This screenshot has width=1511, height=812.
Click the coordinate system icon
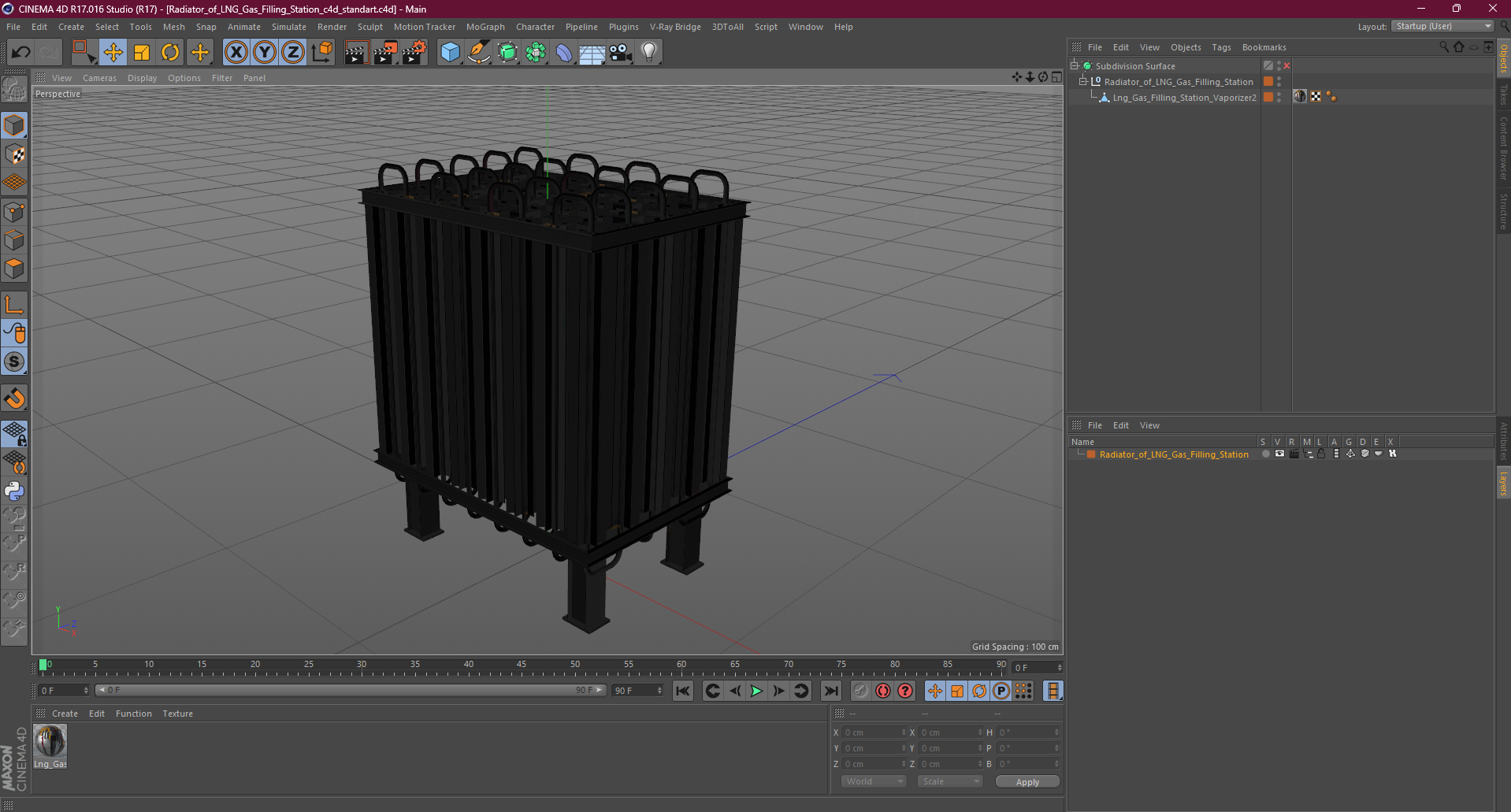pyautogui.click(x=321, y=53)
